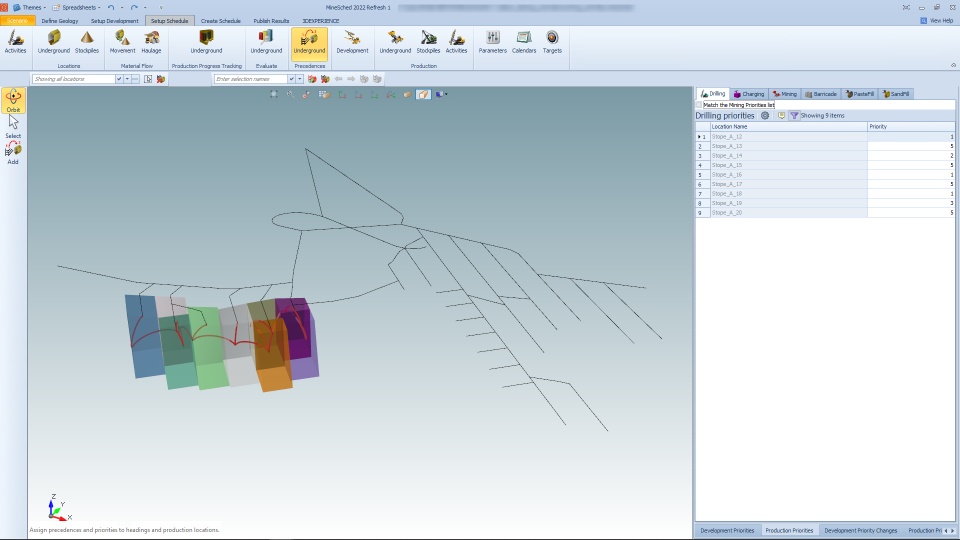The height and width of the screenshot is (540, 960).
Task: Switch to the Barricade priorities tab
Action: (821, 94)
